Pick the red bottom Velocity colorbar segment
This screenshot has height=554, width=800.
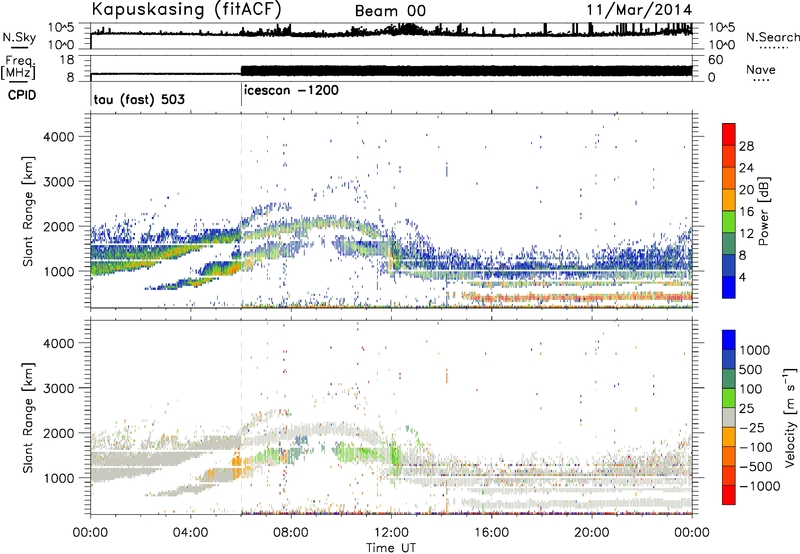[729, 495]
